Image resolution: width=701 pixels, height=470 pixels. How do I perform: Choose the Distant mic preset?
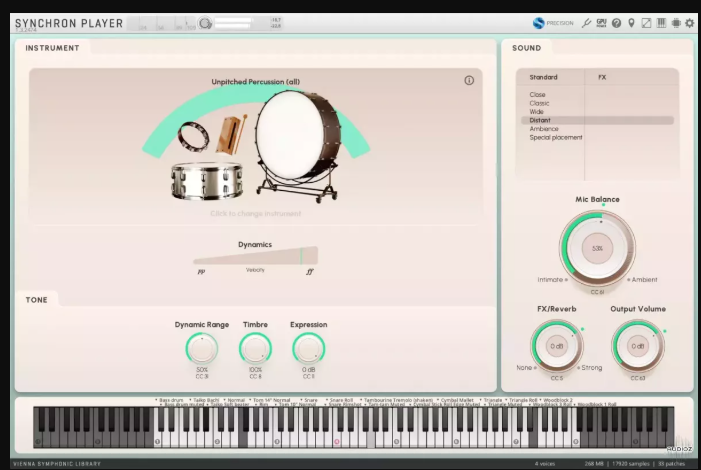(x=597, y=120)
